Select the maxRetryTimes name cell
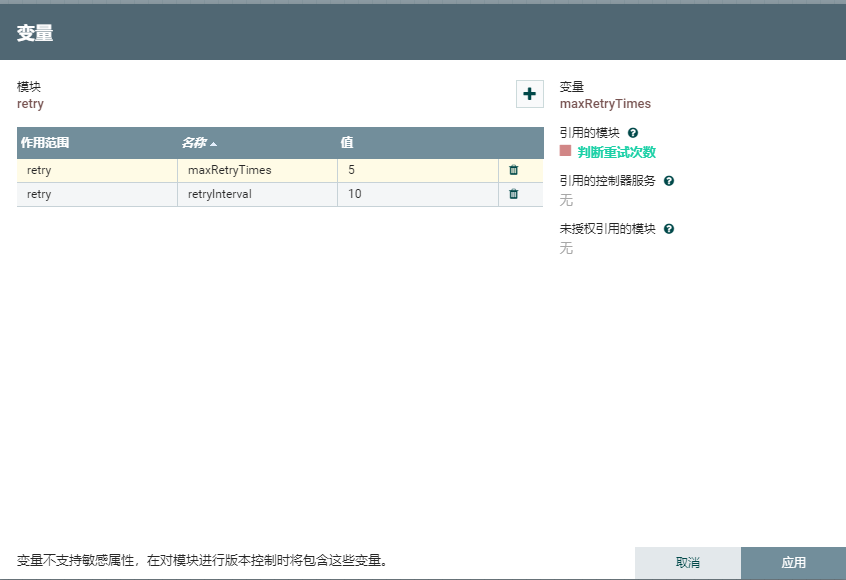The image size is (846, 580). pos(257,170)
